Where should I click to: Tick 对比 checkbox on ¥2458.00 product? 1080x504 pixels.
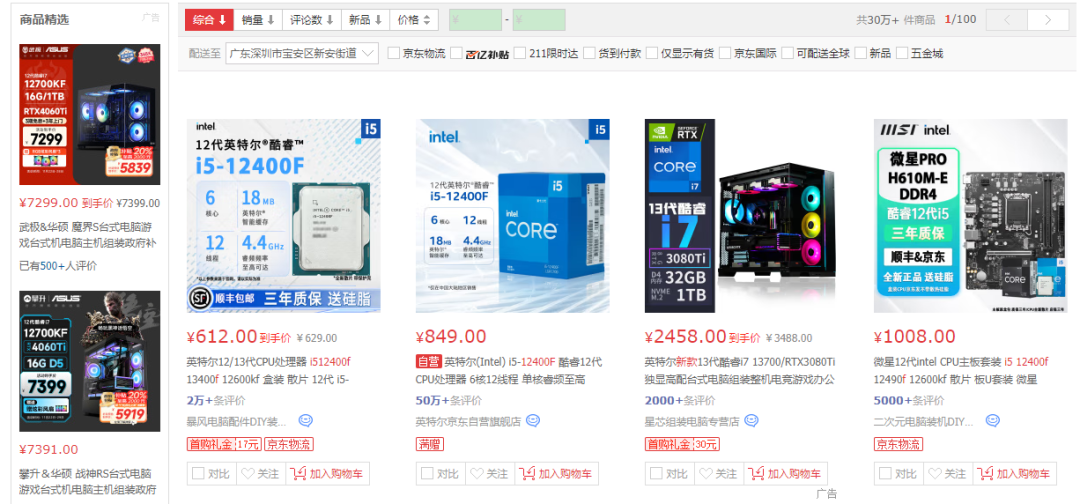(x=657, y=473)
